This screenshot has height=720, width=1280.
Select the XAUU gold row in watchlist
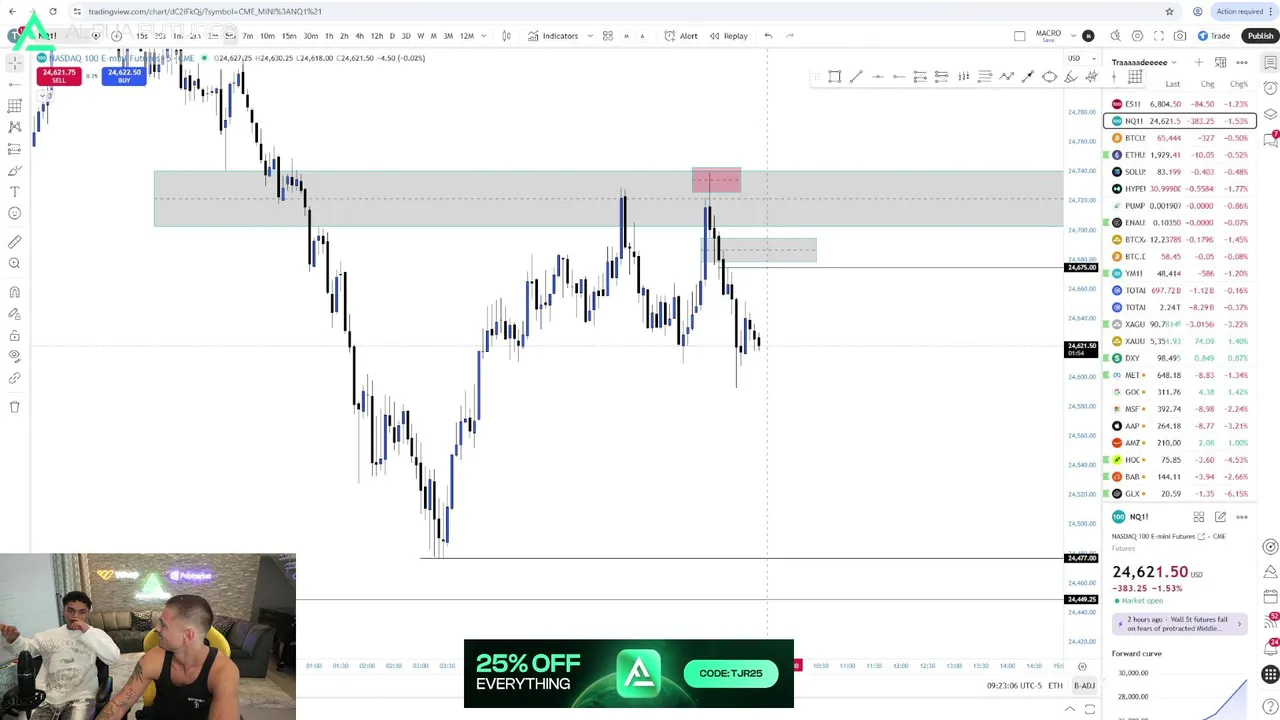click(x=1180, y=341)
